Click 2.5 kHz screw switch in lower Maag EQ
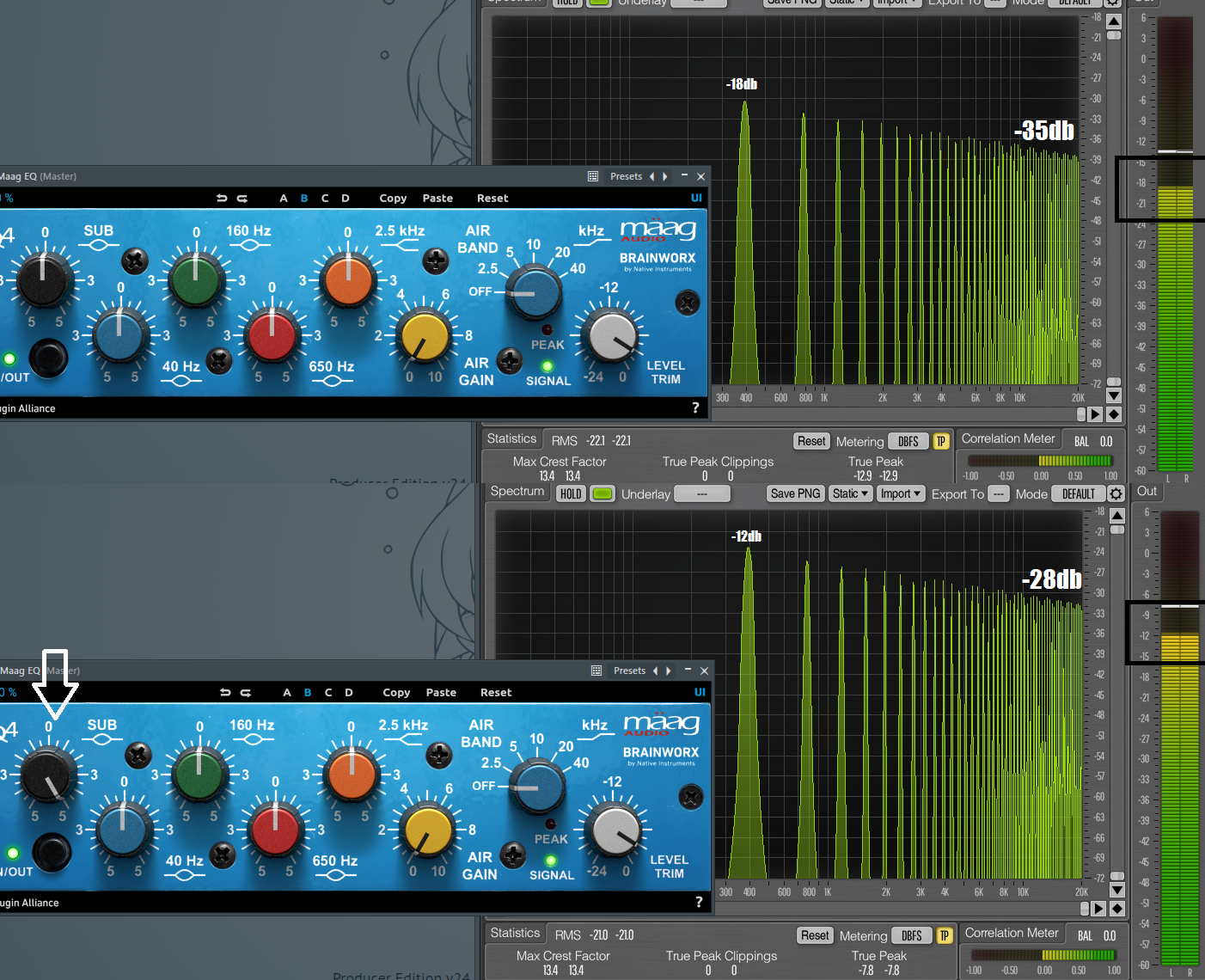This screenshot has width=1205, height=980. pyautogui.click(x=439, y=755)
